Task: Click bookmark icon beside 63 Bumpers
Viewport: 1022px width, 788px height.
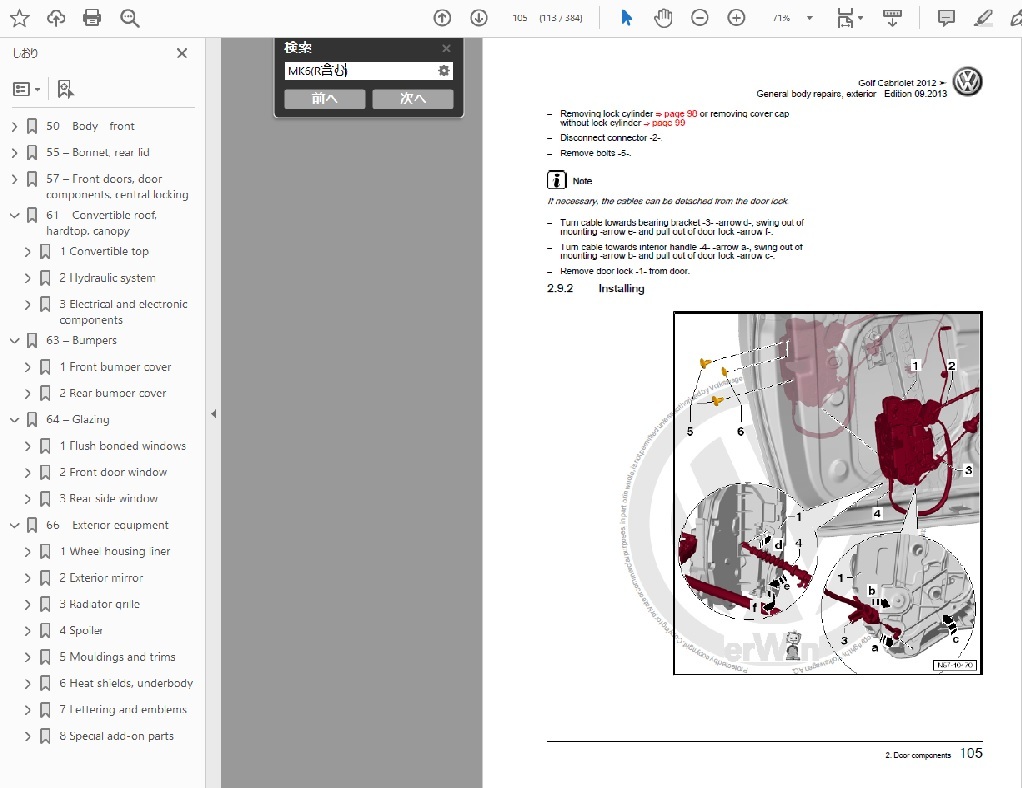Action: [x=31, y=340]
